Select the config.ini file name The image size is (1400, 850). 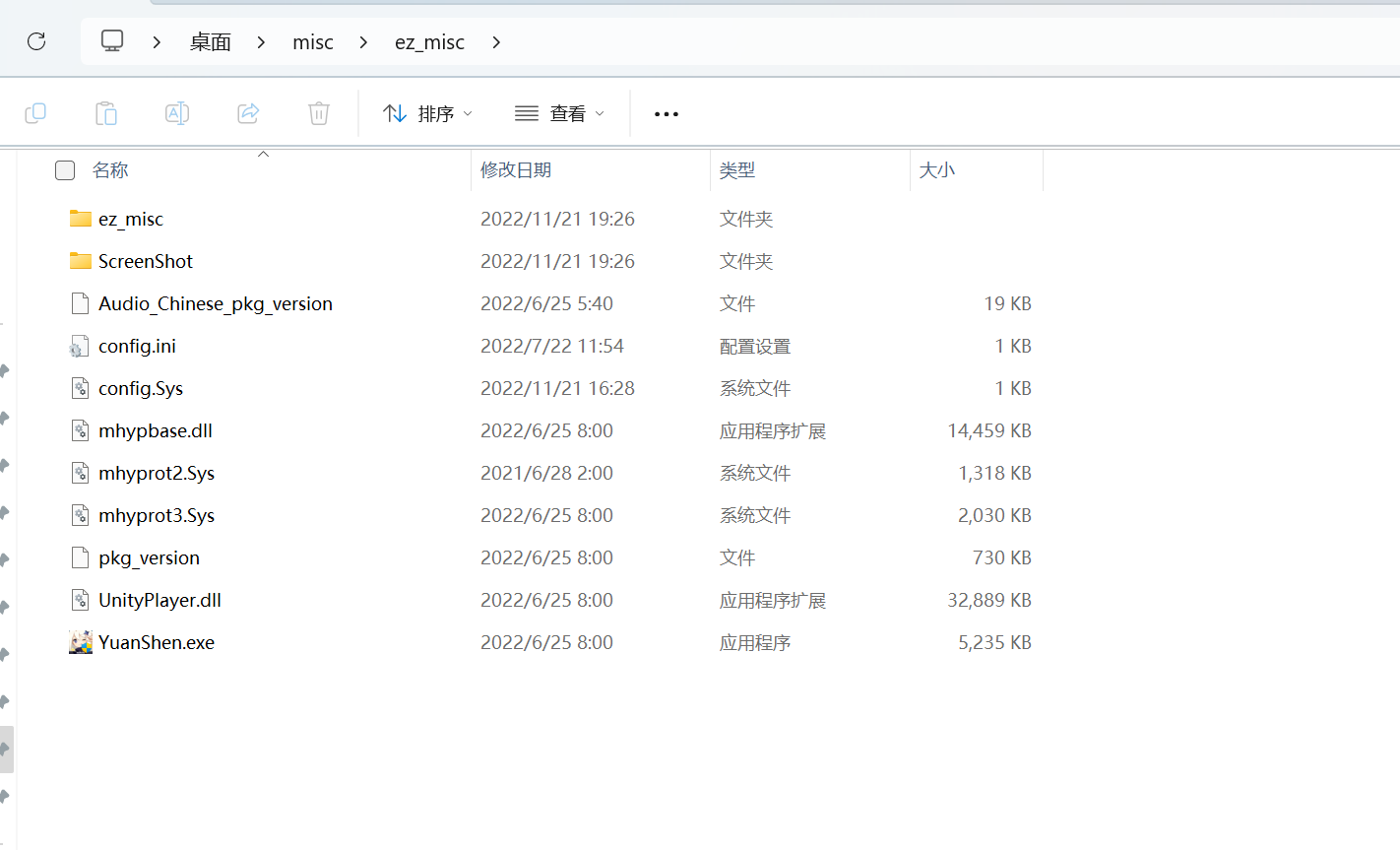138,346
